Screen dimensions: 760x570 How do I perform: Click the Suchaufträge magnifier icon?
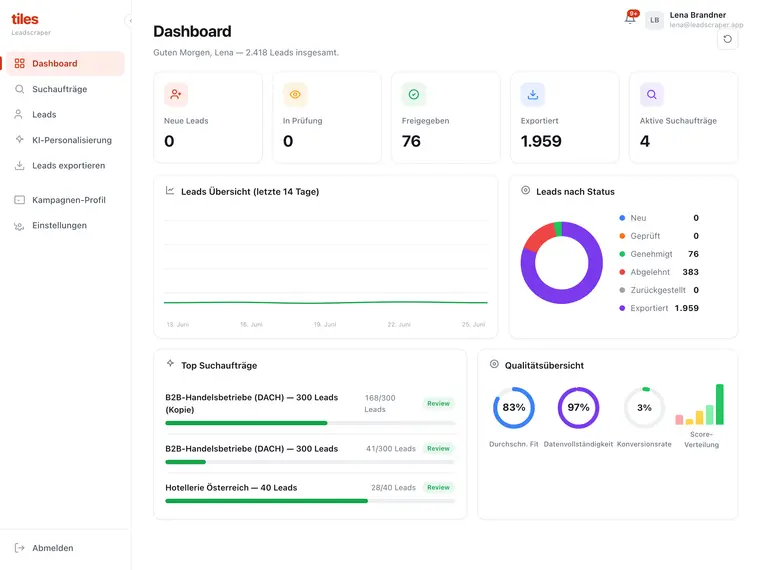pos(19,89)
